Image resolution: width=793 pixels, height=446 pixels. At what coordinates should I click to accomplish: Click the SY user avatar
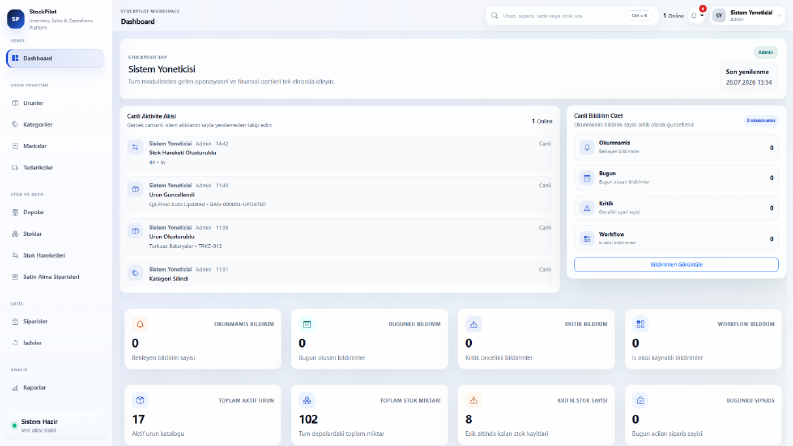point(719,16)
